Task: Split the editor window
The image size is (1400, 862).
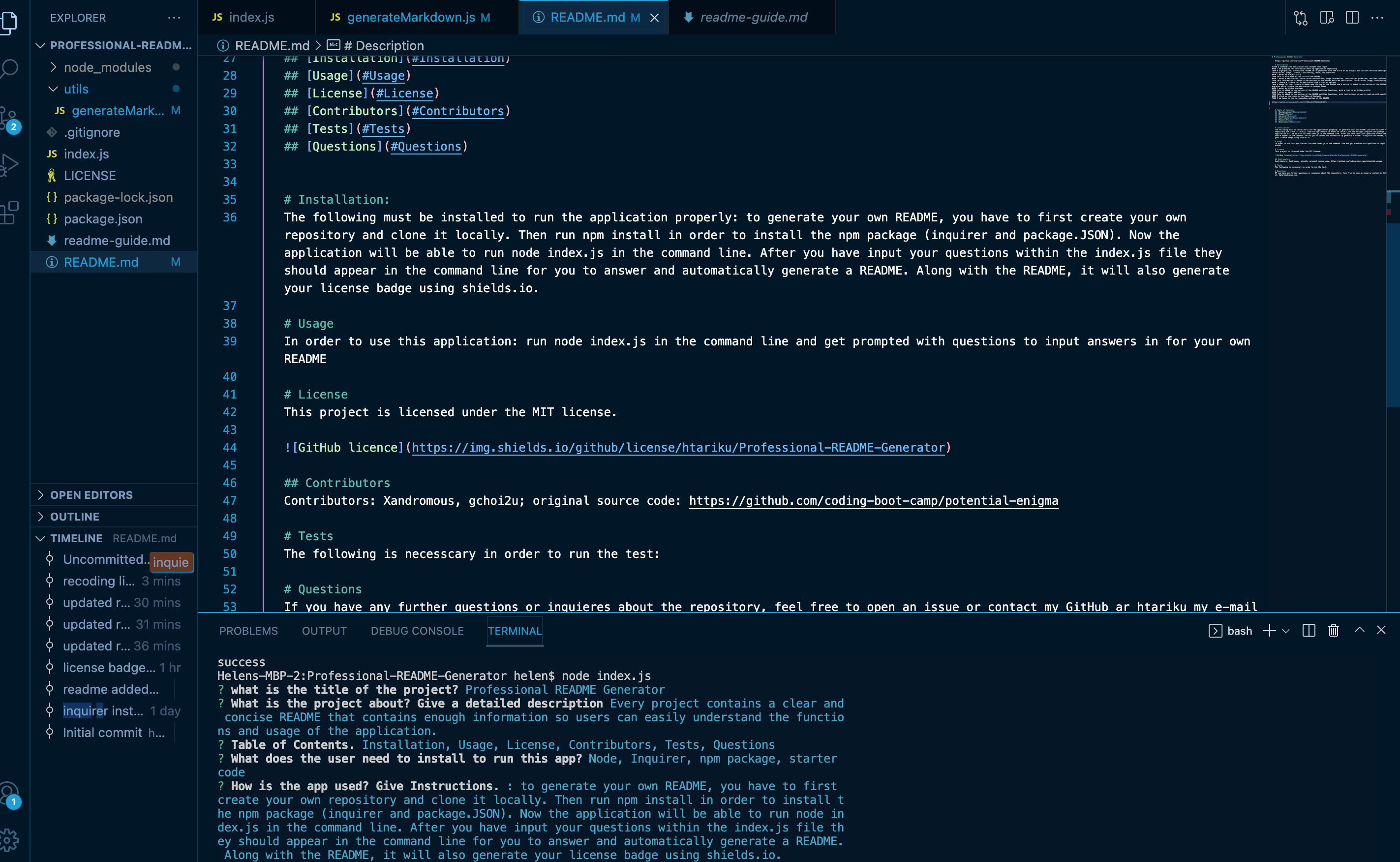Action: click(1352, 18)
